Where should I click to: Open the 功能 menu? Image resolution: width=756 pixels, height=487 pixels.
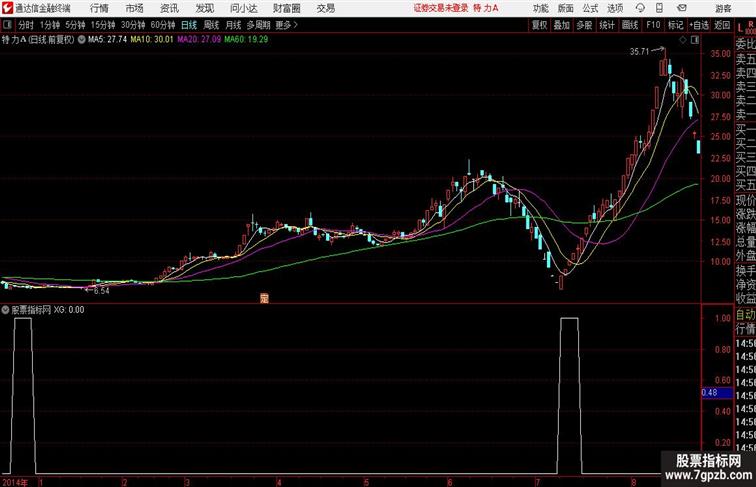pyautogui.click(x=540, y=8)
